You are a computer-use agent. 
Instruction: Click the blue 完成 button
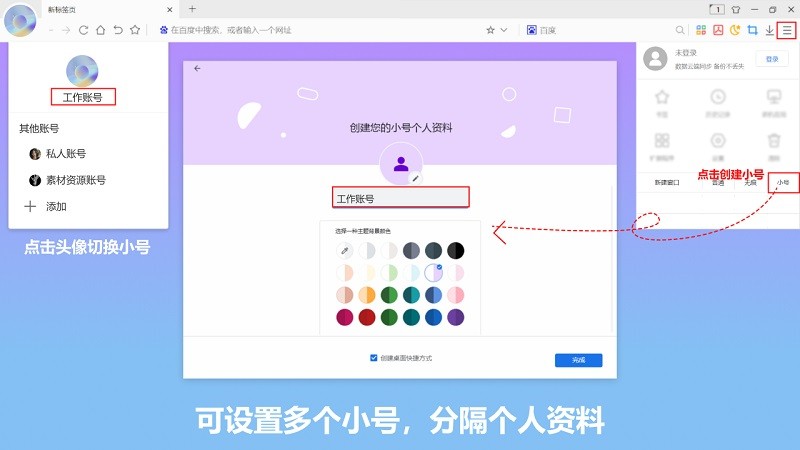pyautogui.click(x=579, y=360)
